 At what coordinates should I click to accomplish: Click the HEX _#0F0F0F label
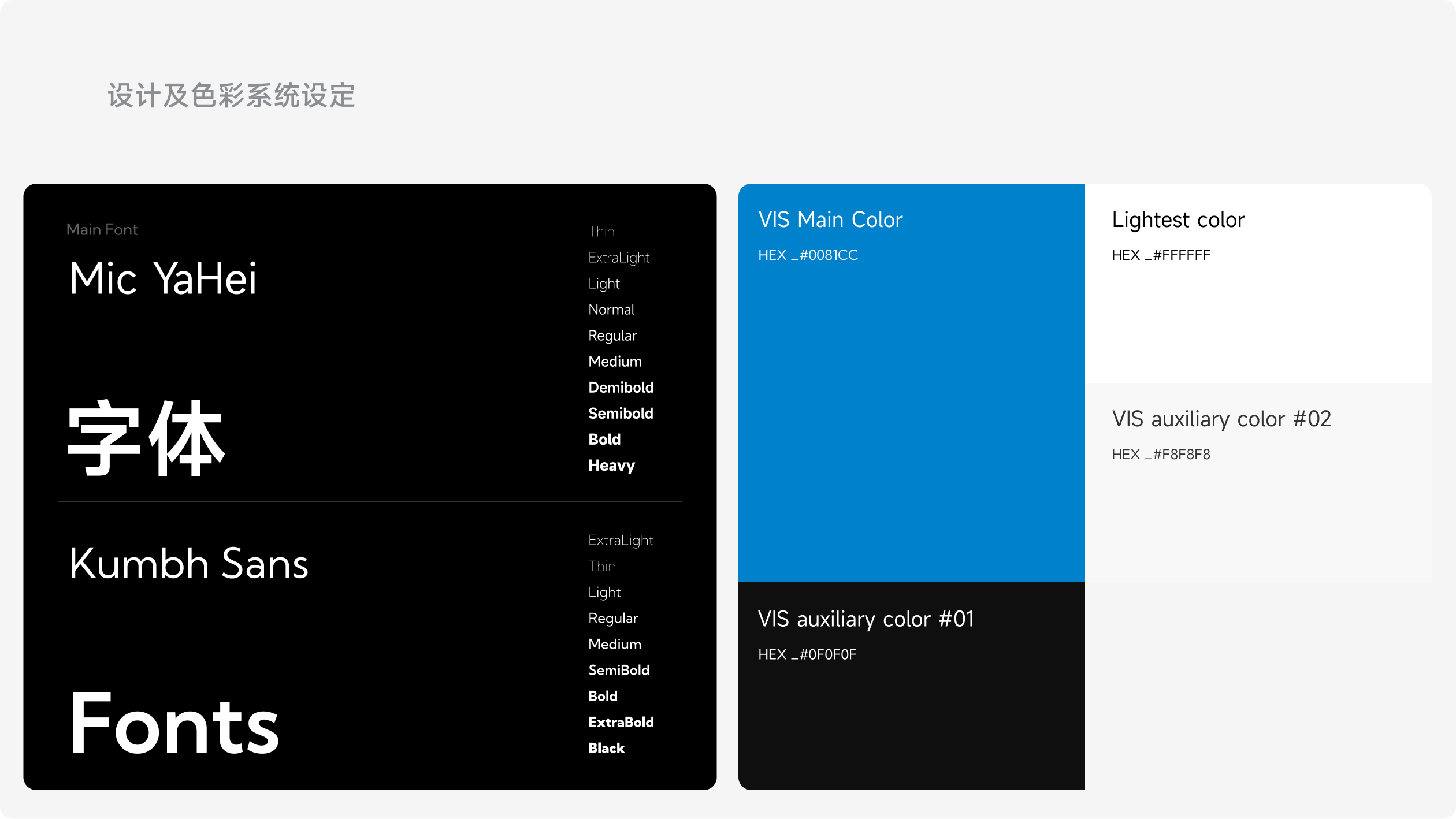(807, 654)
